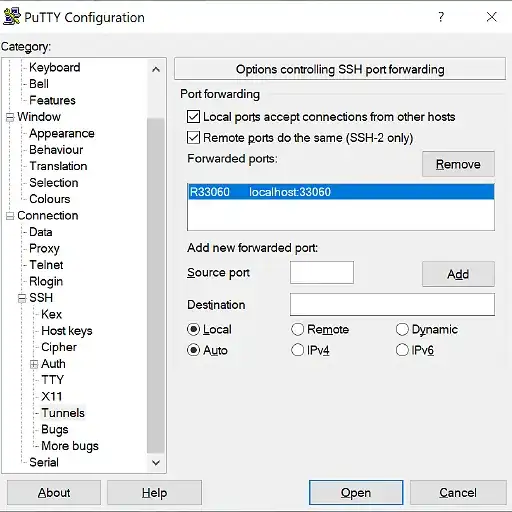Open the Telnet category
This screenshot has height=512, width=512.
(46, 265)
